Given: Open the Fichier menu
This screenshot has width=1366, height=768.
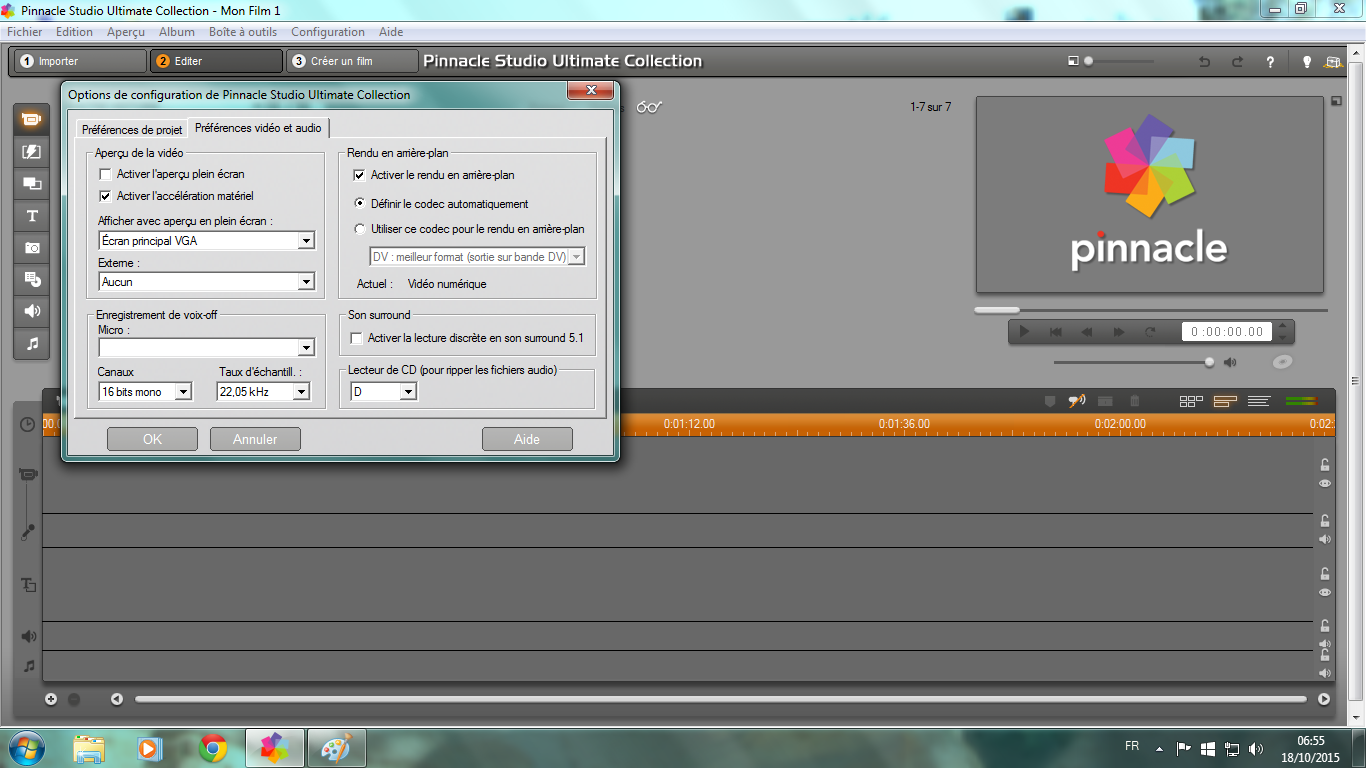Looking at the screenshot, I should tap(25, 32).
